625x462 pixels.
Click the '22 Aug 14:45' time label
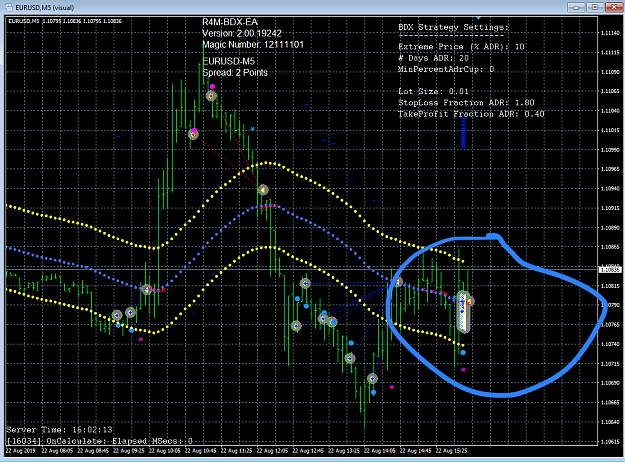pos(416,451)
